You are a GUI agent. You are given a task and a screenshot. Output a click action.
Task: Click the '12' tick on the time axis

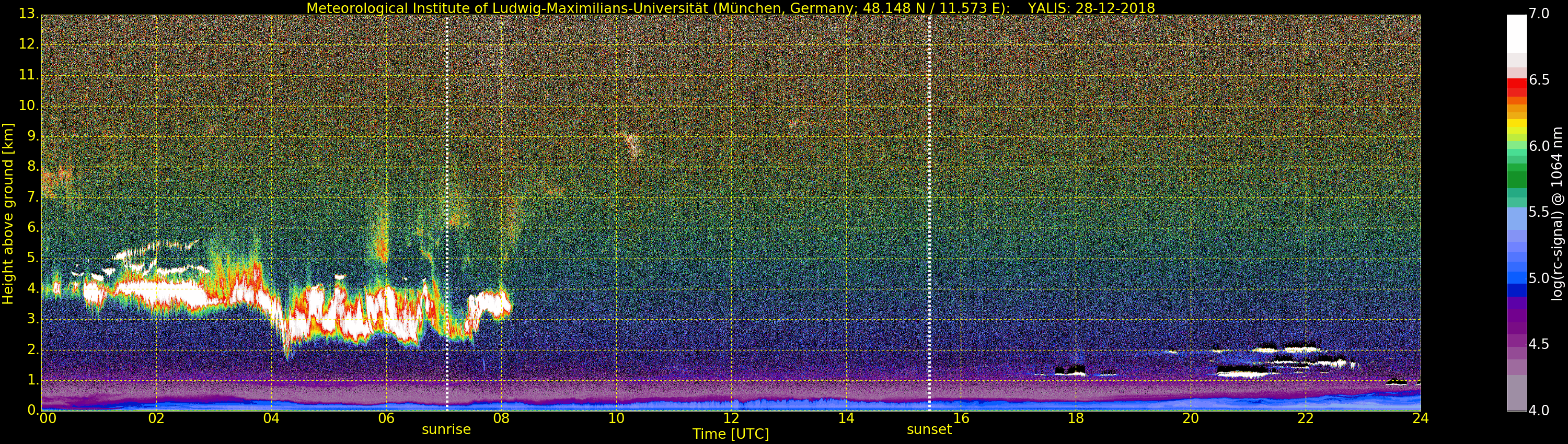[731, 418]
